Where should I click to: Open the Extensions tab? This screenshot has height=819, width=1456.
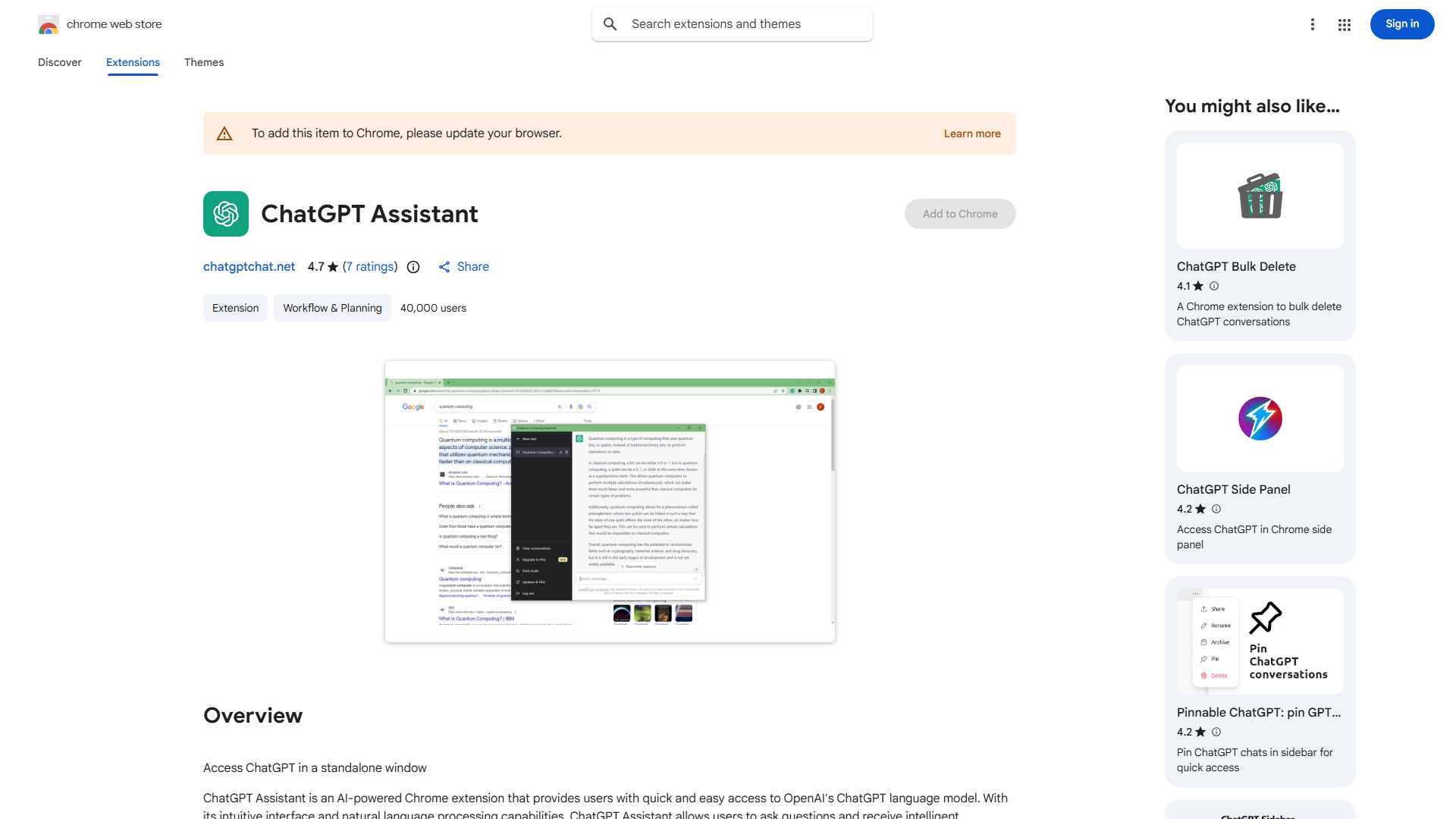tap(132, 62)
